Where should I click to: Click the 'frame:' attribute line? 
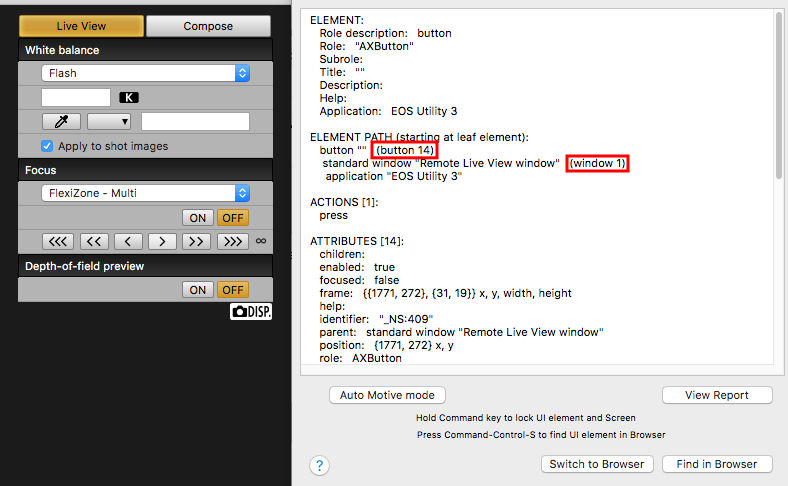click(x=446, y=293)
